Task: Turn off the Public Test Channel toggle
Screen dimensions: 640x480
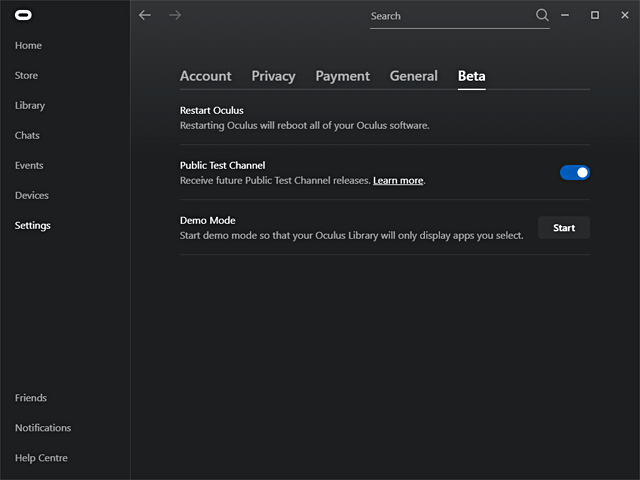Action: (575, 173)
